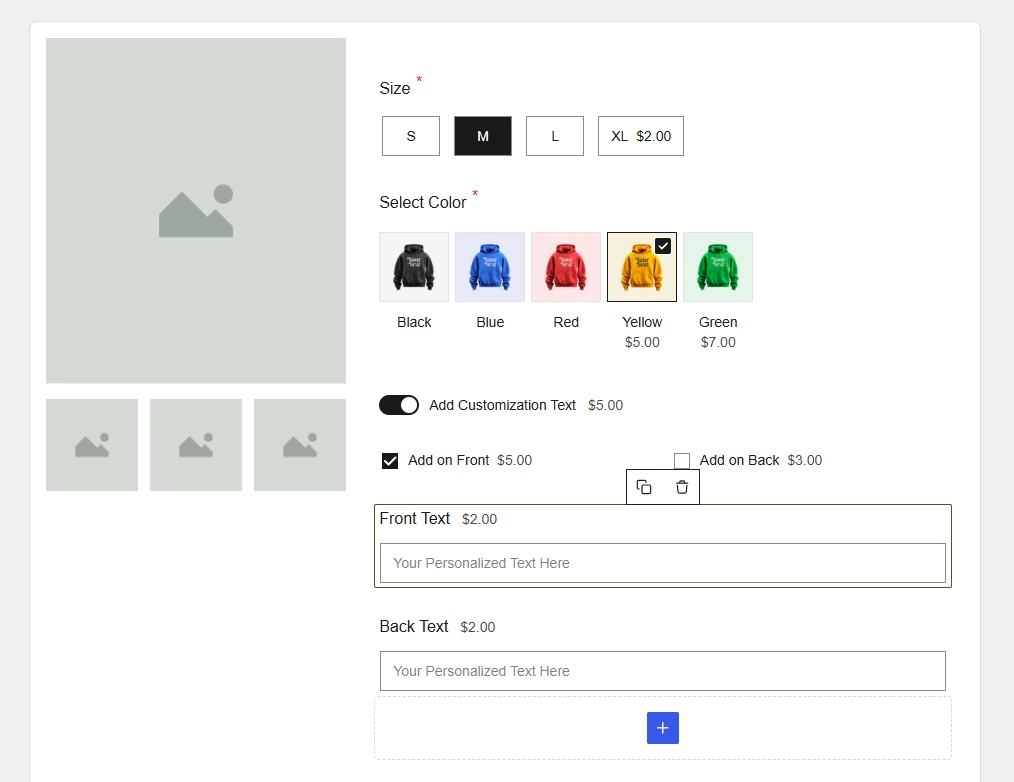Click the 'Size' label
This screenshot has height=782, width=1014.
[x=394, y=89]
